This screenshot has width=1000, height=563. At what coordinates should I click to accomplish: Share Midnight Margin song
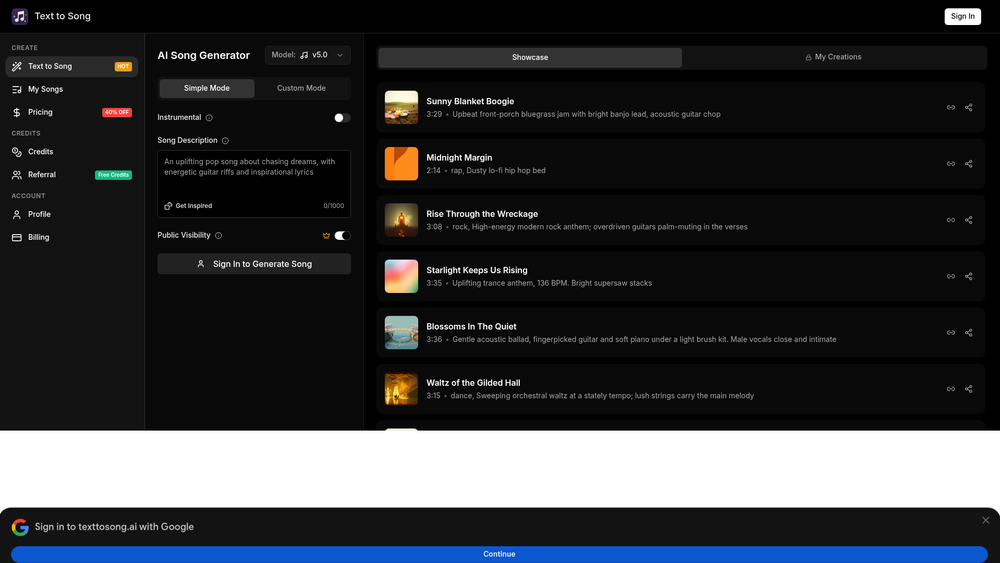tap(969, 164)
